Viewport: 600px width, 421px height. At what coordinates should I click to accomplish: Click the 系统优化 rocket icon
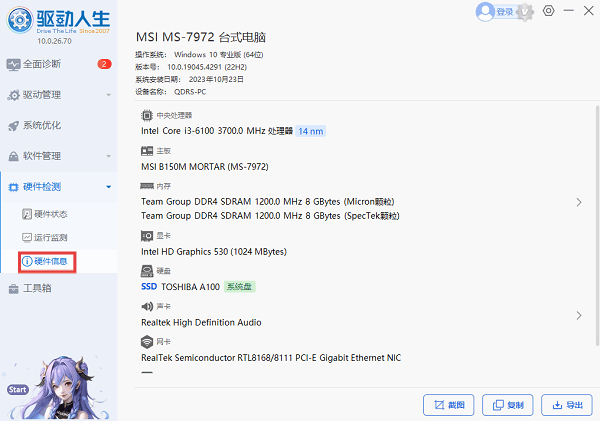pos(13,126)
